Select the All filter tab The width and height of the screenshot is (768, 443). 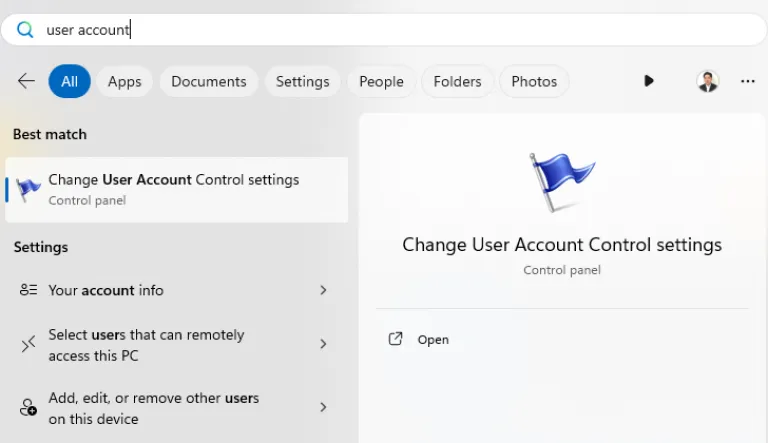69,82
